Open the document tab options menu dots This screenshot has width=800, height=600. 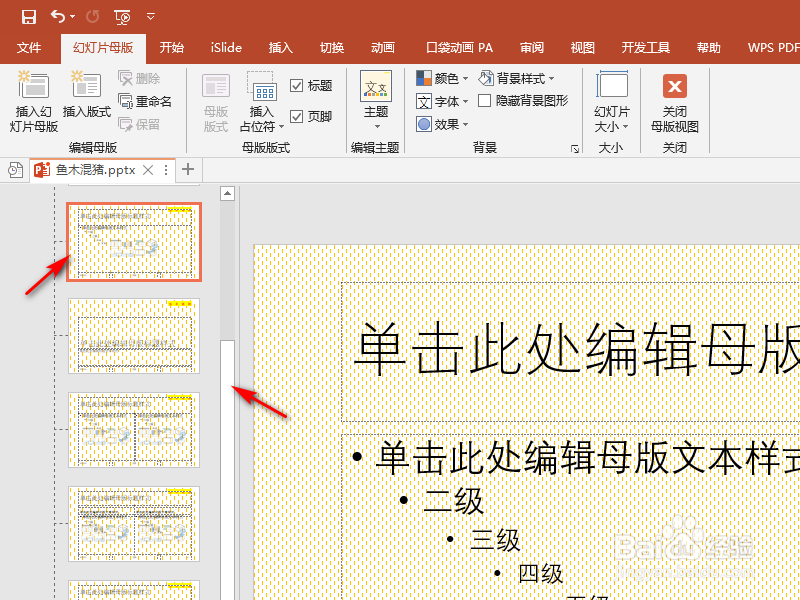tap(166, 170)
